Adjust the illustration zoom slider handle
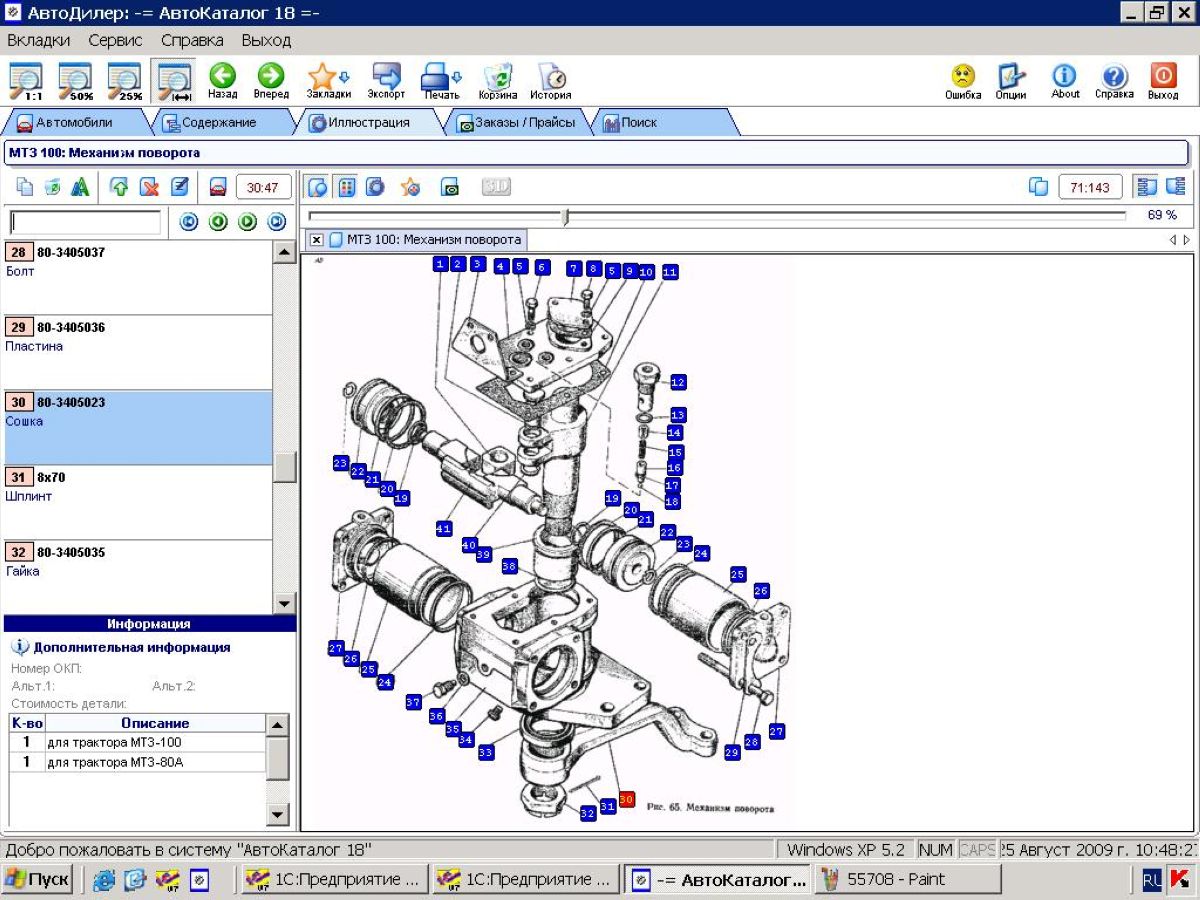The image size is (1200, 900). [566, 216]
